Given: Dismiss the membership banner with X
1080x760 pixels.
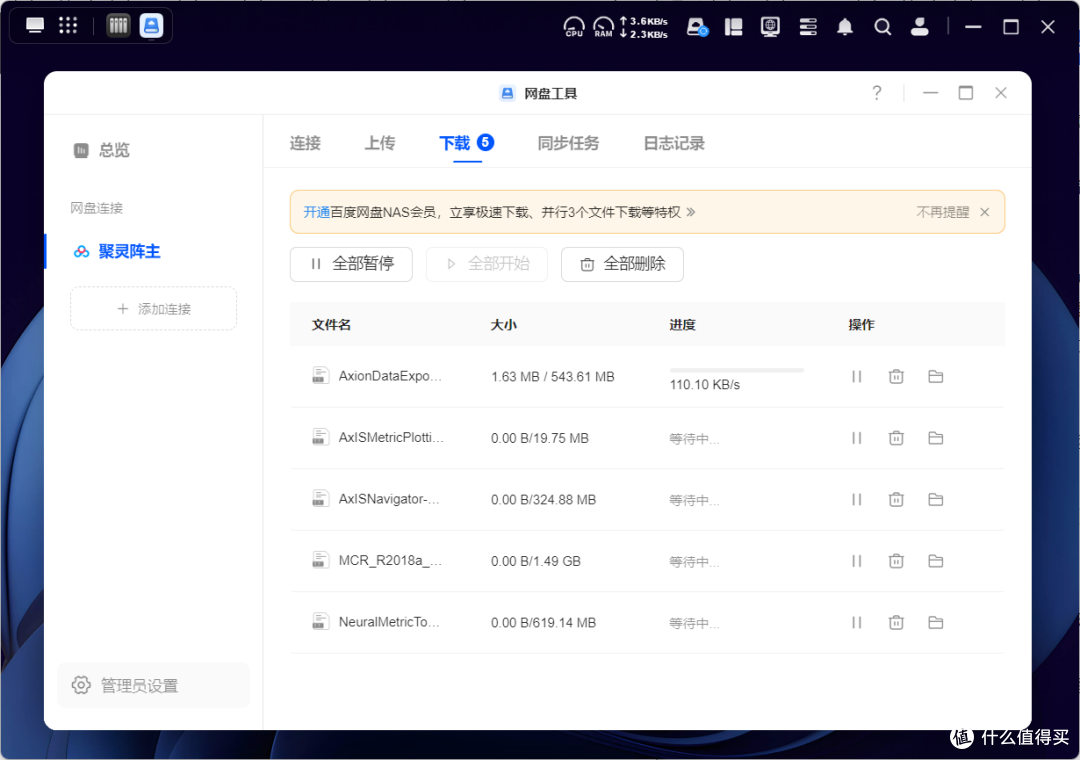Looking at the screenshot, I should pos(985,212).
